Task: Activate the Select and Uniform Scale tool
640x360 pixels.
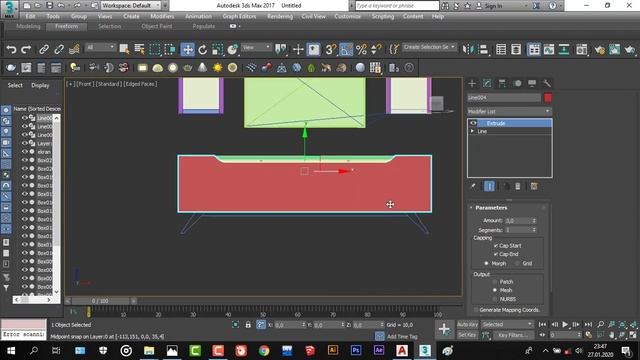Action: tap(218, 50)
